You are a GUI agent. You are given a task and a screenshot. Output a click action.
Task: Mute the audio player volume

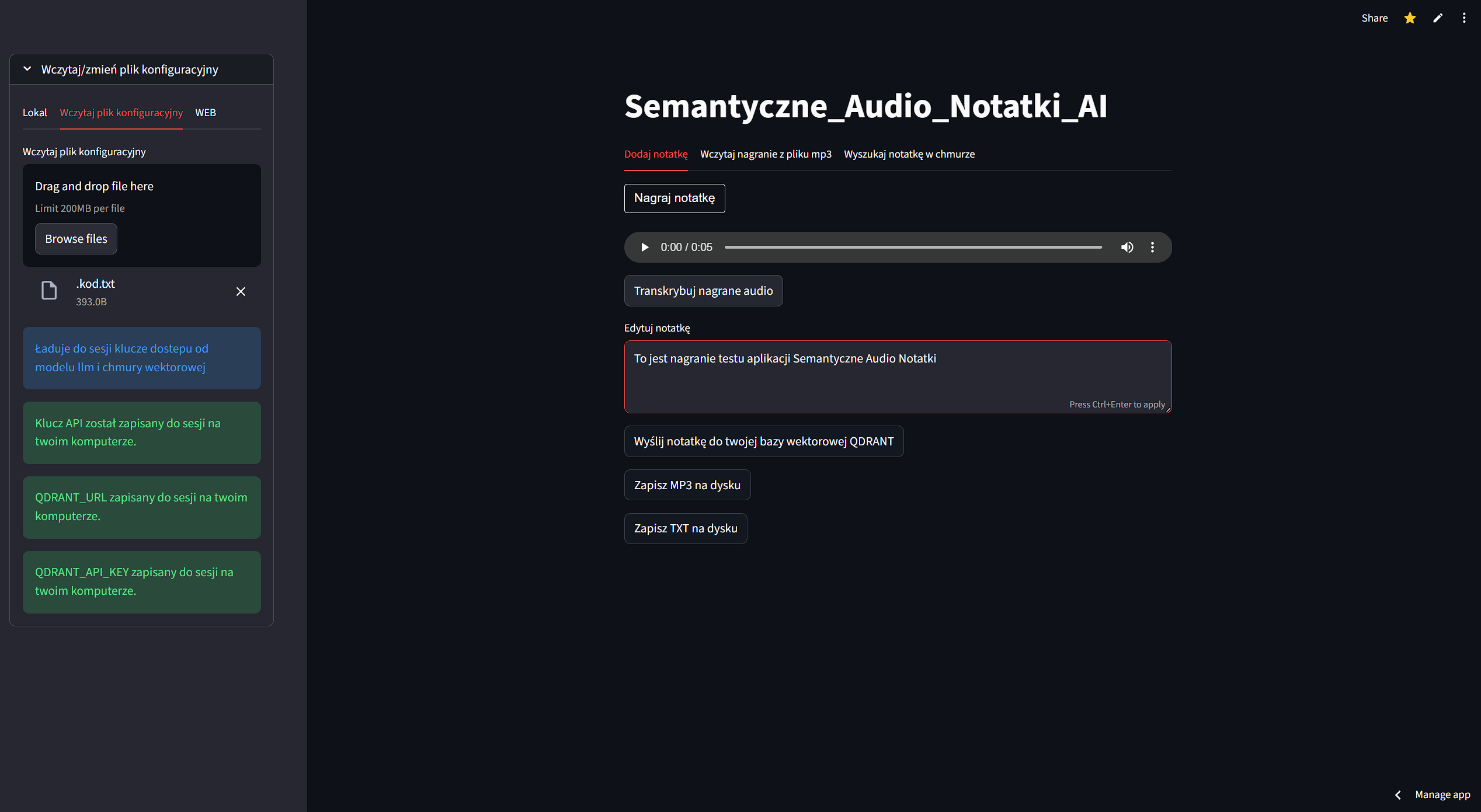pyautogui.click(x=1127, y=248)
